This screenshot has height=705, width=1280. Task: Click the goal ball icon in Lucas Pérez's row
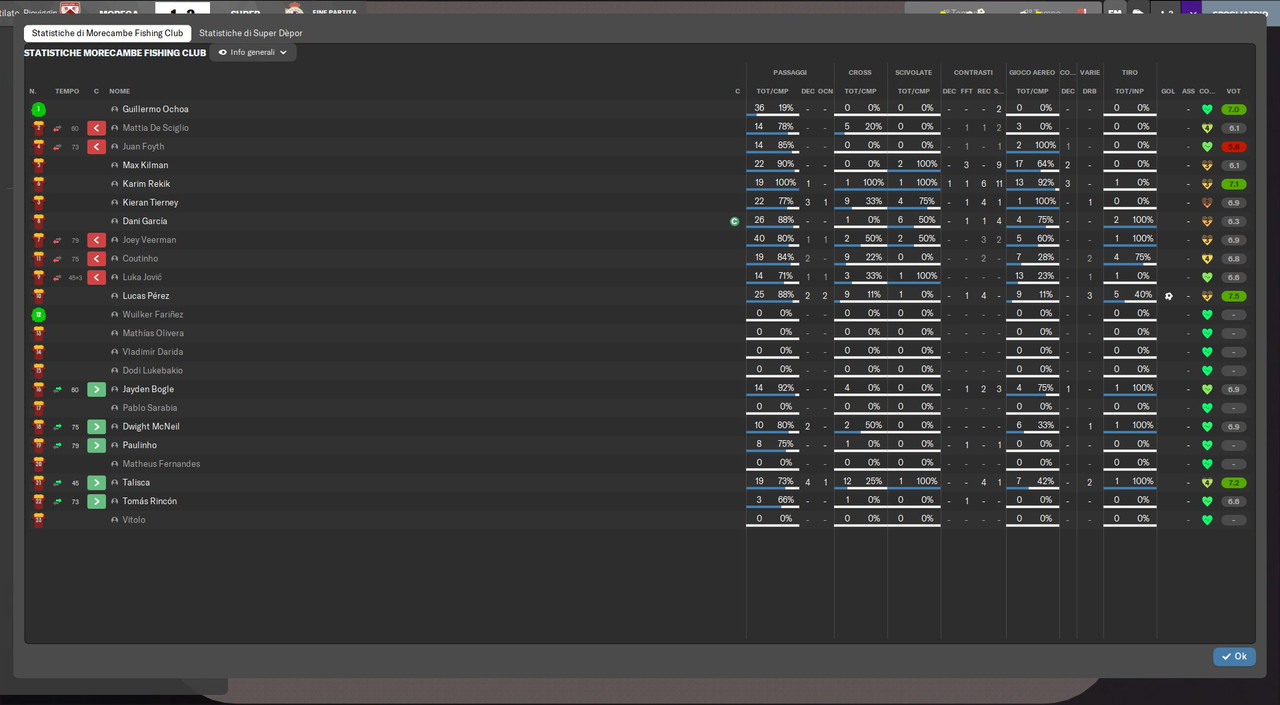pos(1169,296)
